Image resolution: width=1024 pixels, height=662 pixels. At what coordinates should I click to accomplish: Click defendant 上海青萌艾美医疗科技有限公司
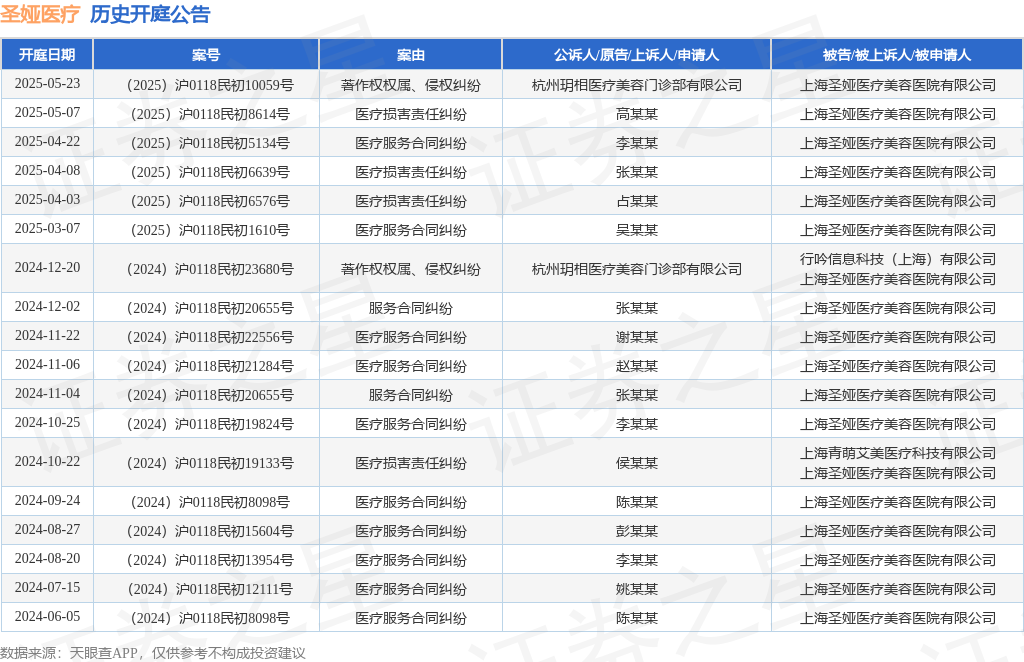point(897,453)
